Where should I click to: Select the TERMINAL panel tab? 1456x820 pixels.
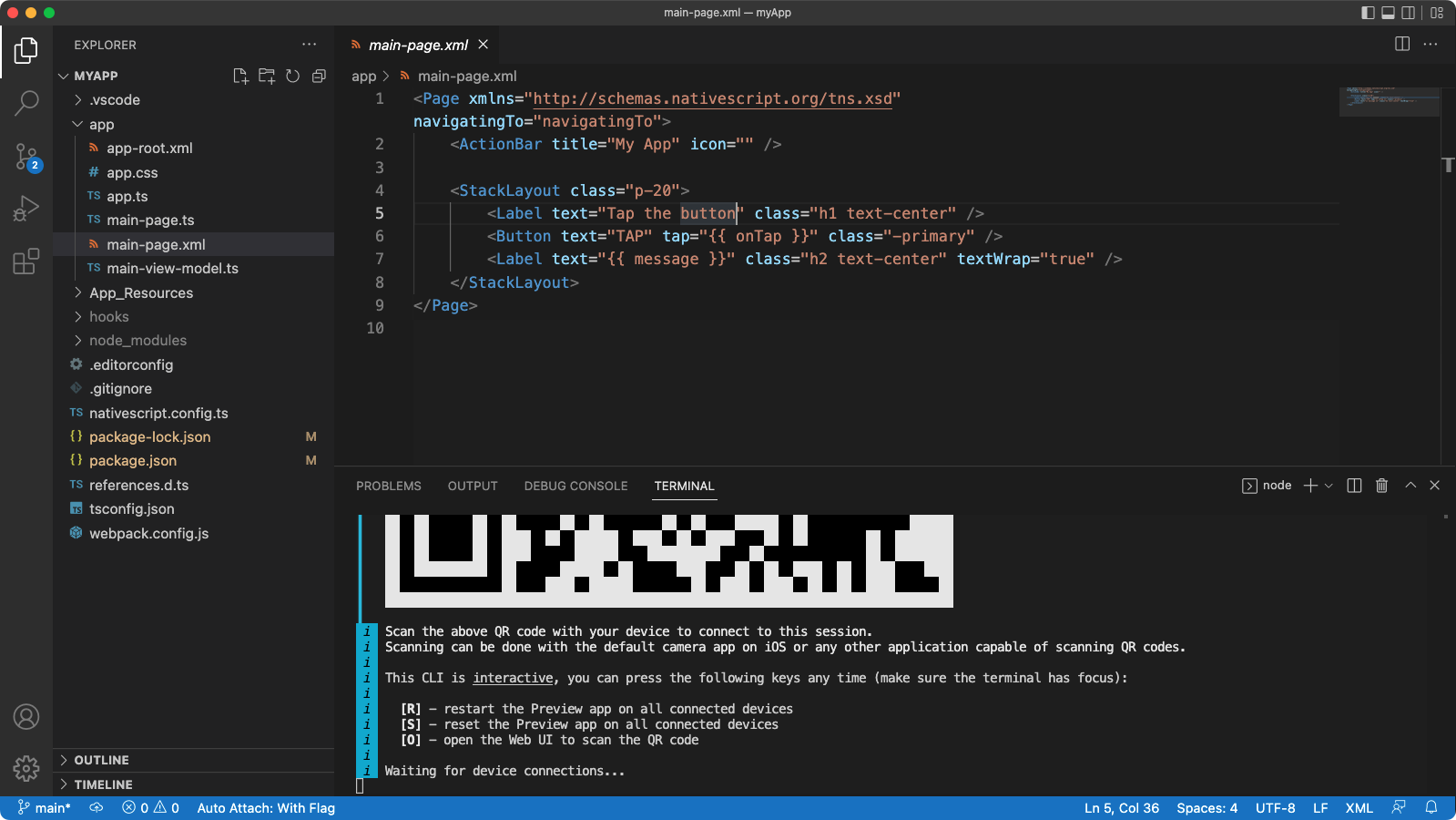pyautogui.click(x=684, y=486)
